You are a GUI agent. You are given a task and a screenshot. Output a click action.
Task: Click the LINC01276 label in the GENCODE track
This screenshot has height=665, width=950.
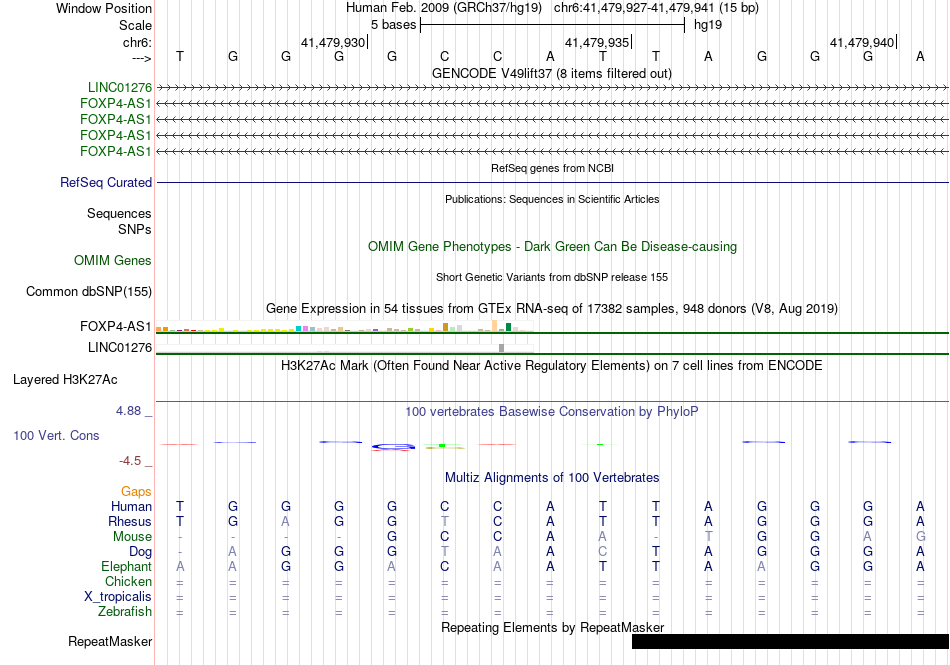119,88
